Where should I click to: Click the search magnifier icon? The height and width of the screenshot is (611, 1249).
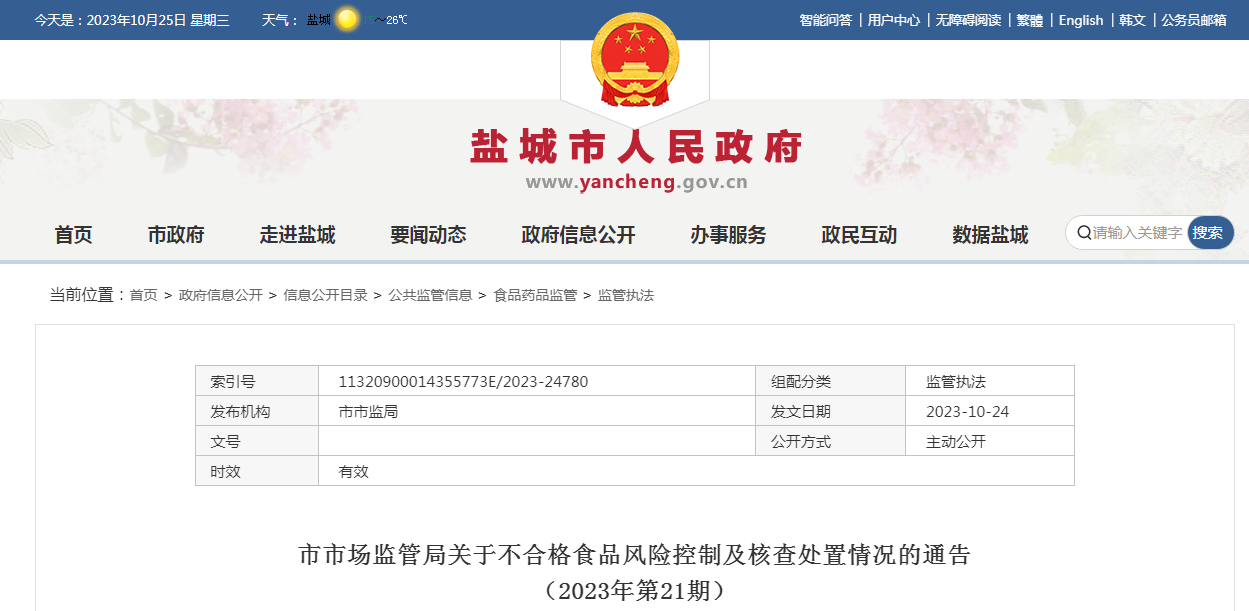1082,232
